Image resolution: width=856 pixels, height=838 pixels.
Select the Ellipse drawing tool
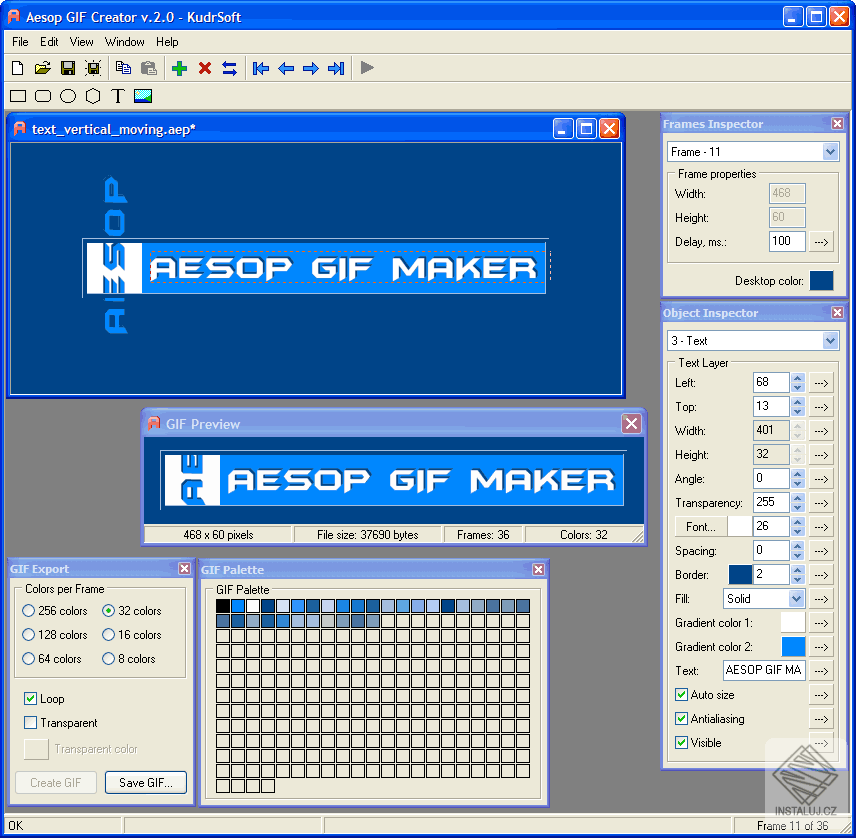[x=67, y=95]
